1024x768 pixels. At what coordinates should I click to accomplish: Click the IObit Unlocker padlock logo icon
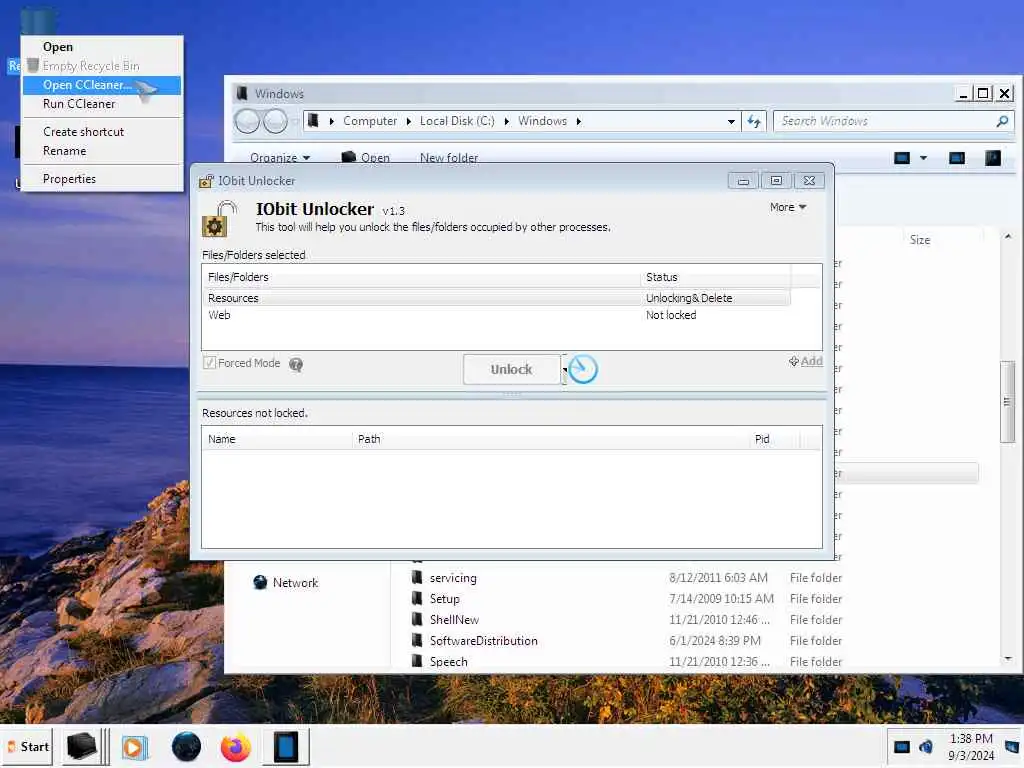click(x=219, y=219)
